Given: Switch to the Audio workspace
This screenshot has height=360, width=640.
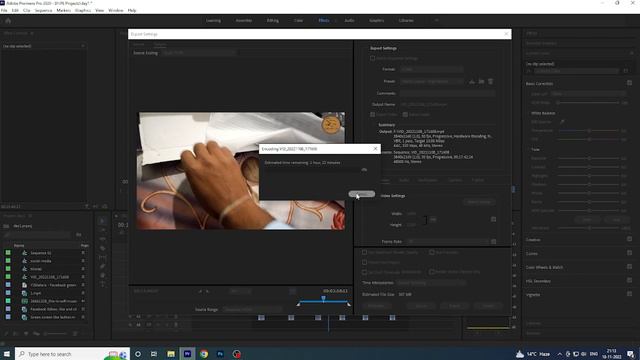Looking at the screenshot, I should click(349, 20).
